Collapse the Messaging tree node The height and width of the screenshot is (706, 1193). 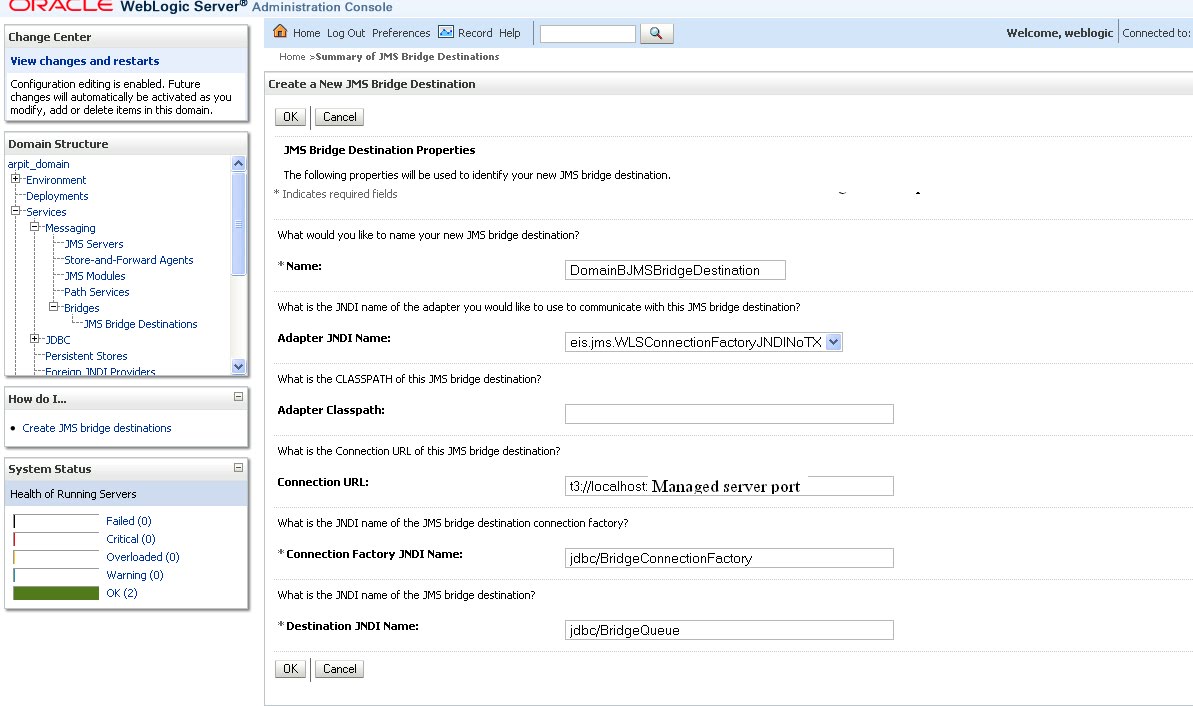point(34,227)
